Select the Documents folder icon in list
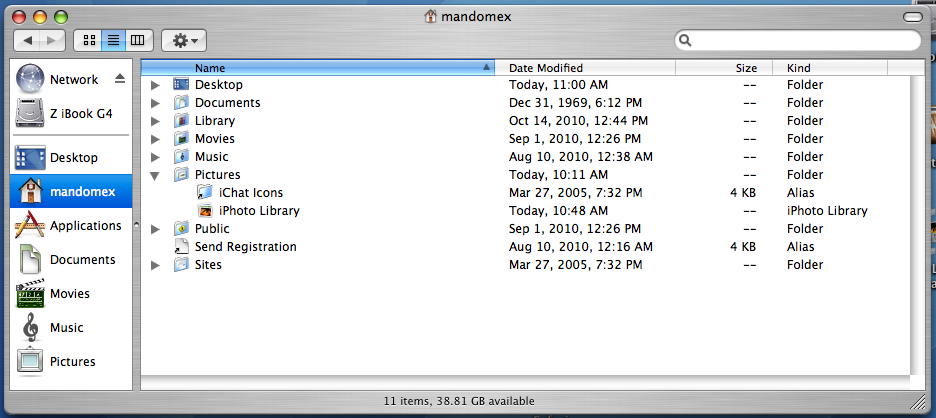This screenshot has height=418, width=936. point(181,103)
